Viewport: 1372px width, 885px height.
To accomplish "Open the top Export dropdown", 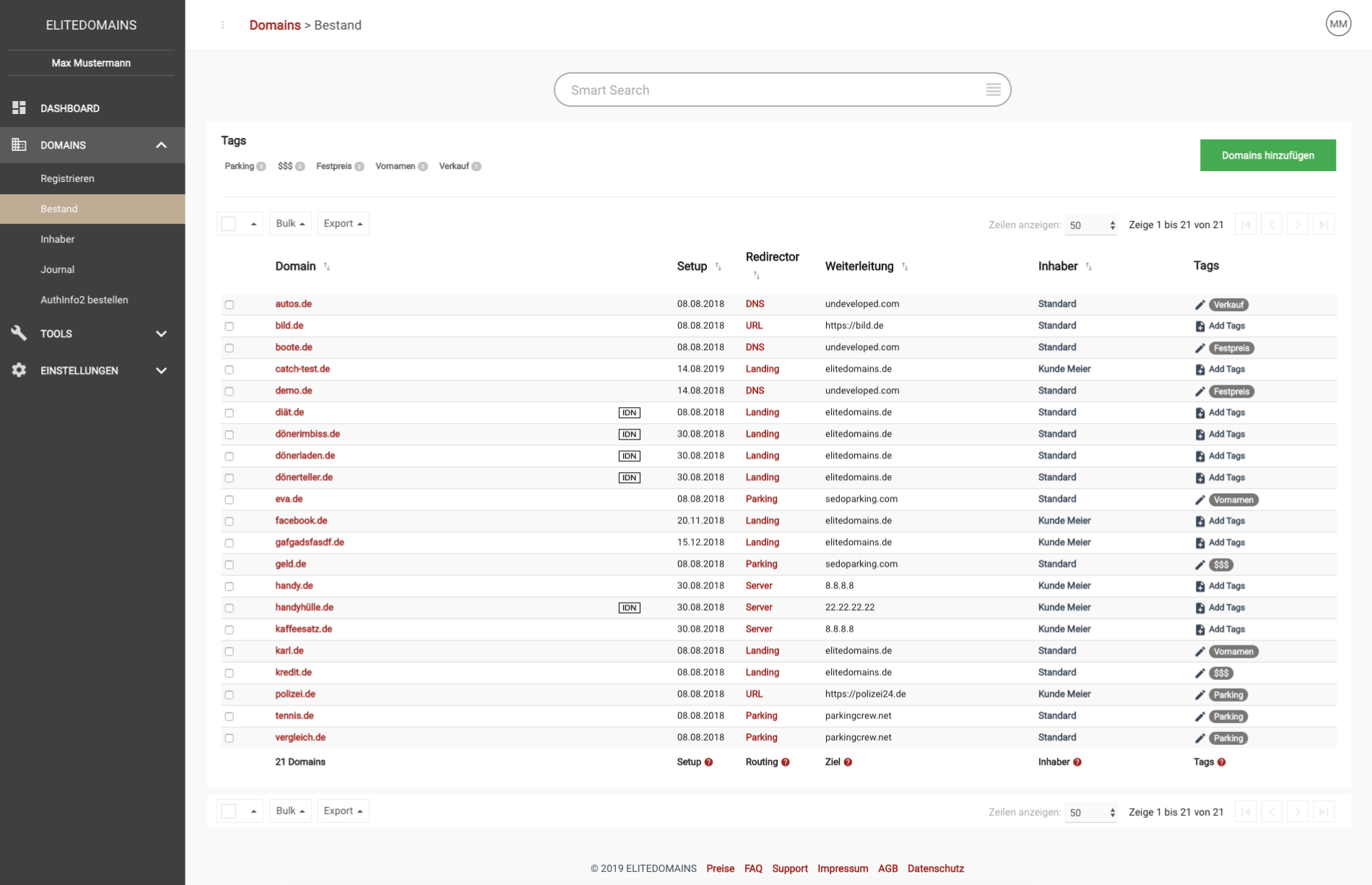I will click(x=342, y=224).
